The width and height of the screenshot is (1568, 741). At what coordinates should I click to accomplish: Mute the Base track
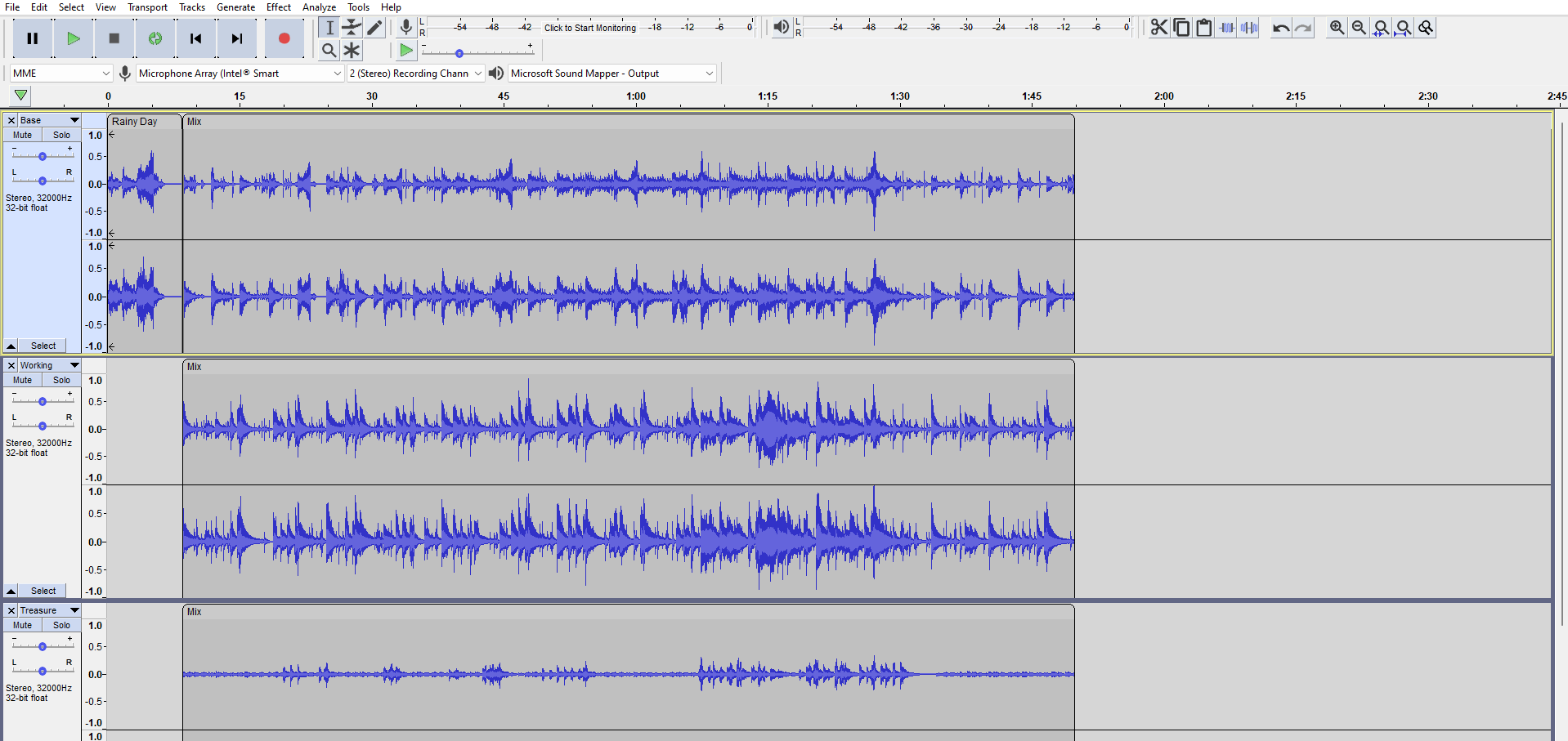click(x=23, y=135)
